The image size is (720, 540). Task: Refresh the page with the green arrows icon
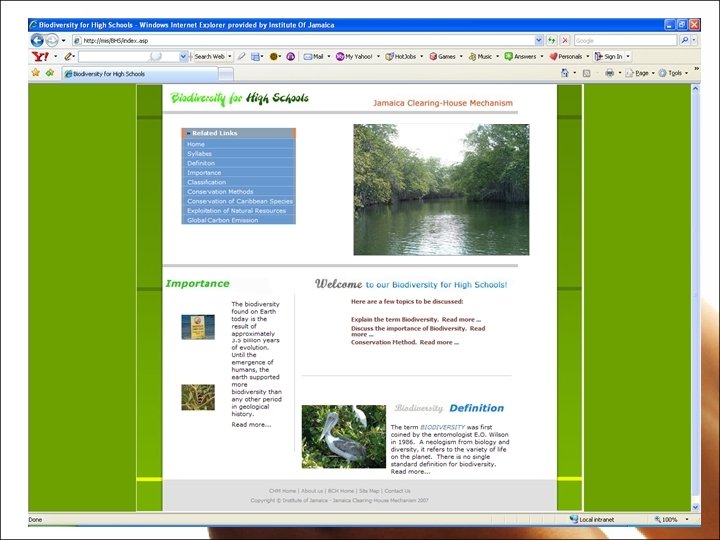click(551, 40)
